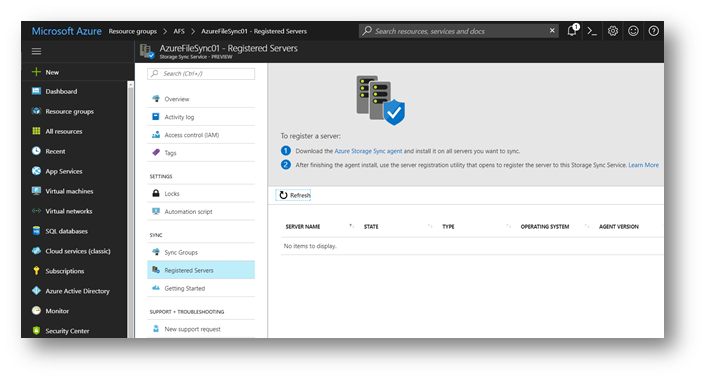Open Sync Groups menu item

point(201,252)
